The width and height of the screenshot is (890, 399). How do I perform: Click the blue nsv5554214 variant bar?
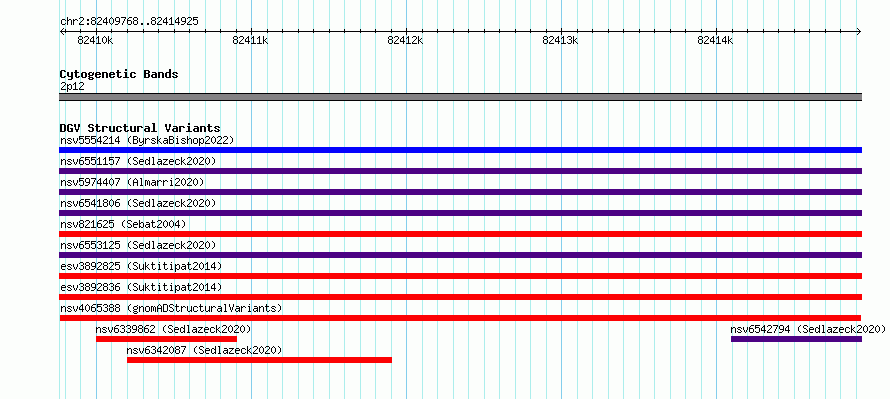460,150
